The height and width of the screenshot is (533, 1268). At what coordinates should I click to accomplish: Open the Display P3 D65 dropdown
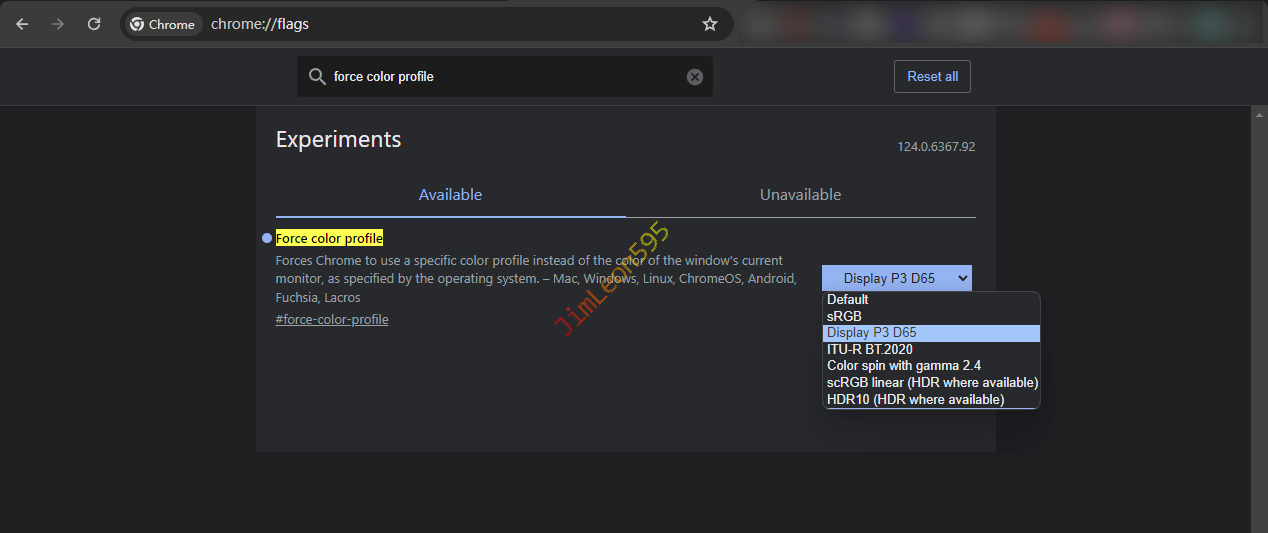[x=896, y=278]
